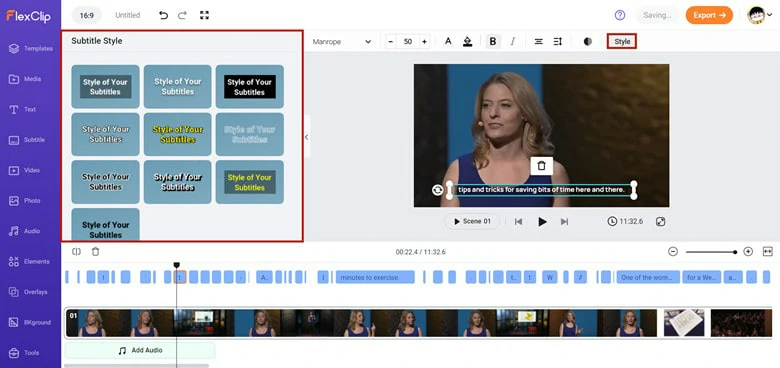Click the text alignment icon
This screenshot has height=368, width=780.
tap(538, 42)
